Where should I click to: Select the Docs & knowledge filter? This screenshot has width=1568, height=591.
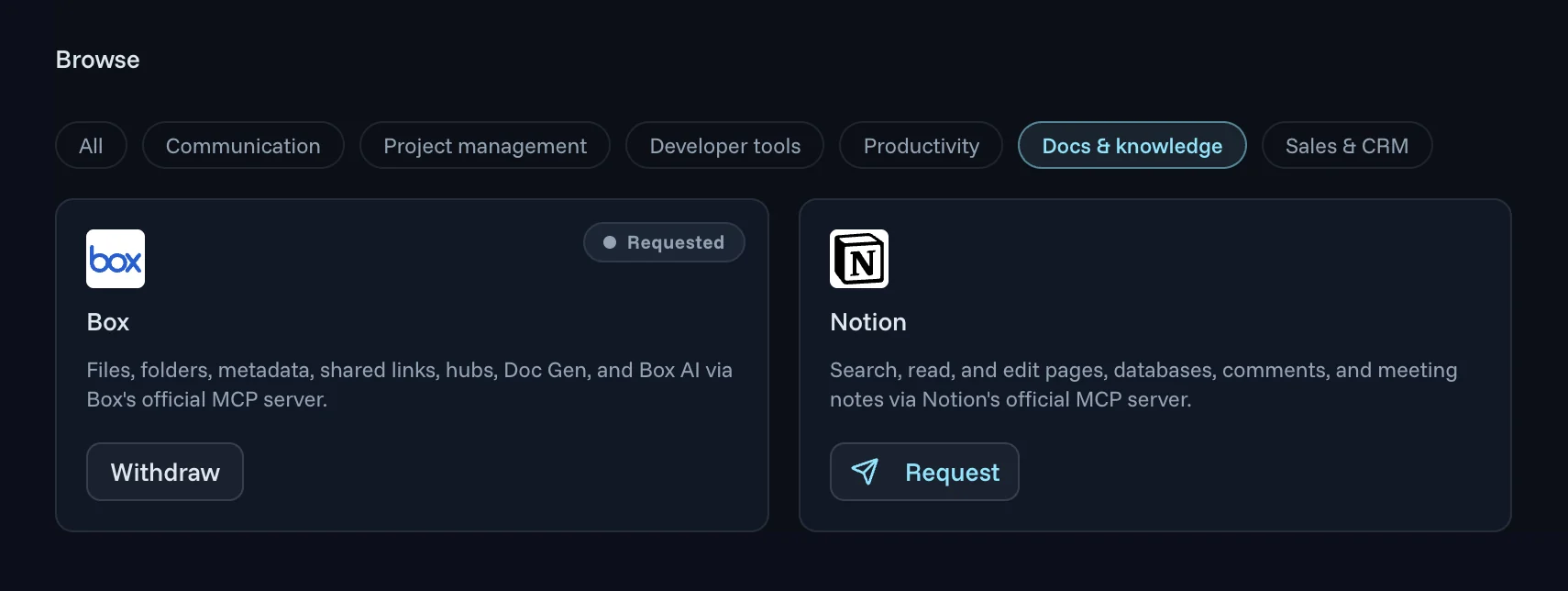click(1132, 145)
